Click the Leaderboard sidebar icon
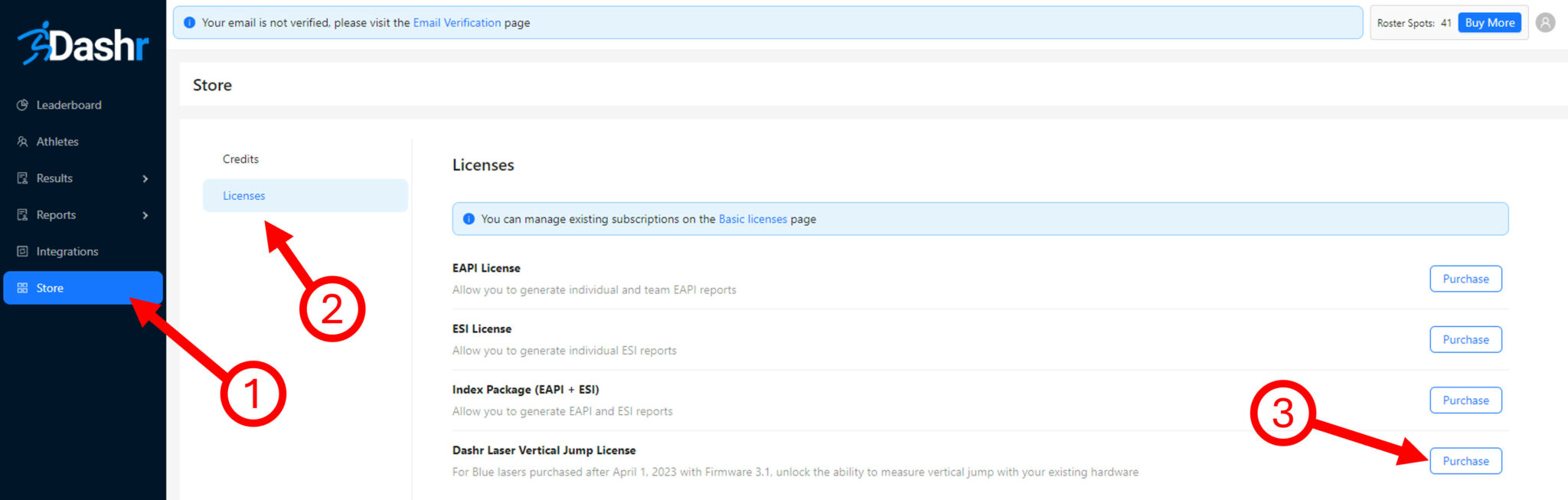The width and height of the screenshot is (1568, 500). pyautogui.click(x=22, y=105)
